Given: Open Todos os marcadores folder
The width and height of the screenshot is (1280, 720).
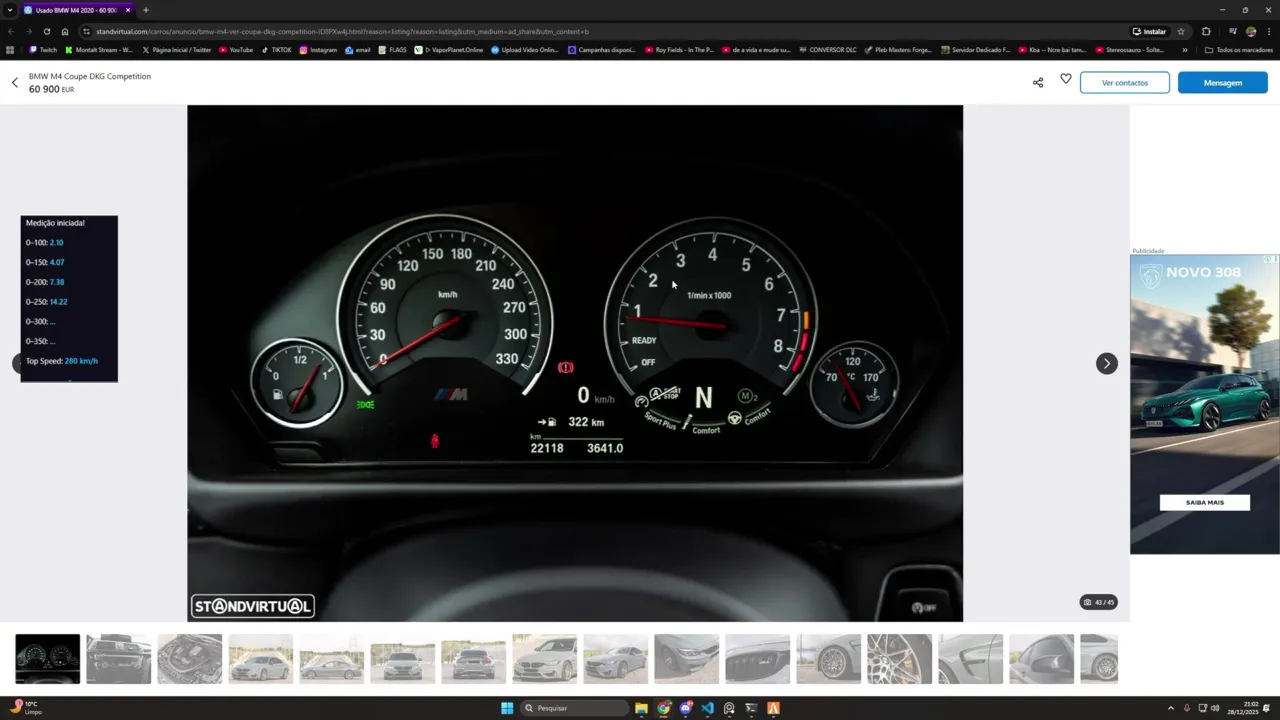Looking at the screenshot, I should click(1239, 49).
